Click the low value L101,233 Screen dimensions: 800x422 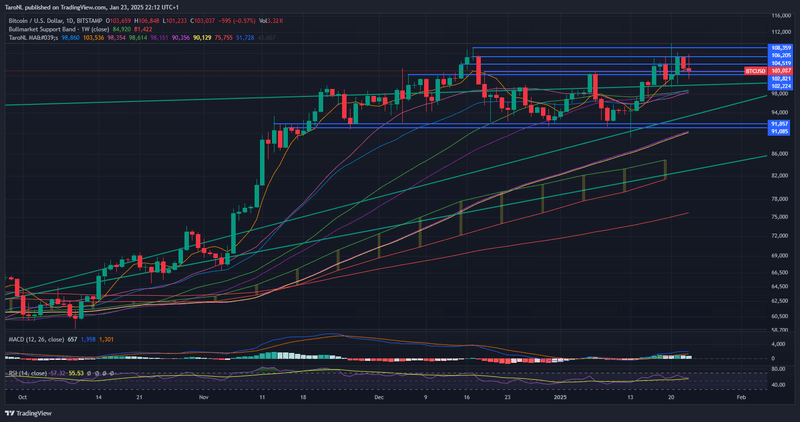coord(174,21)
